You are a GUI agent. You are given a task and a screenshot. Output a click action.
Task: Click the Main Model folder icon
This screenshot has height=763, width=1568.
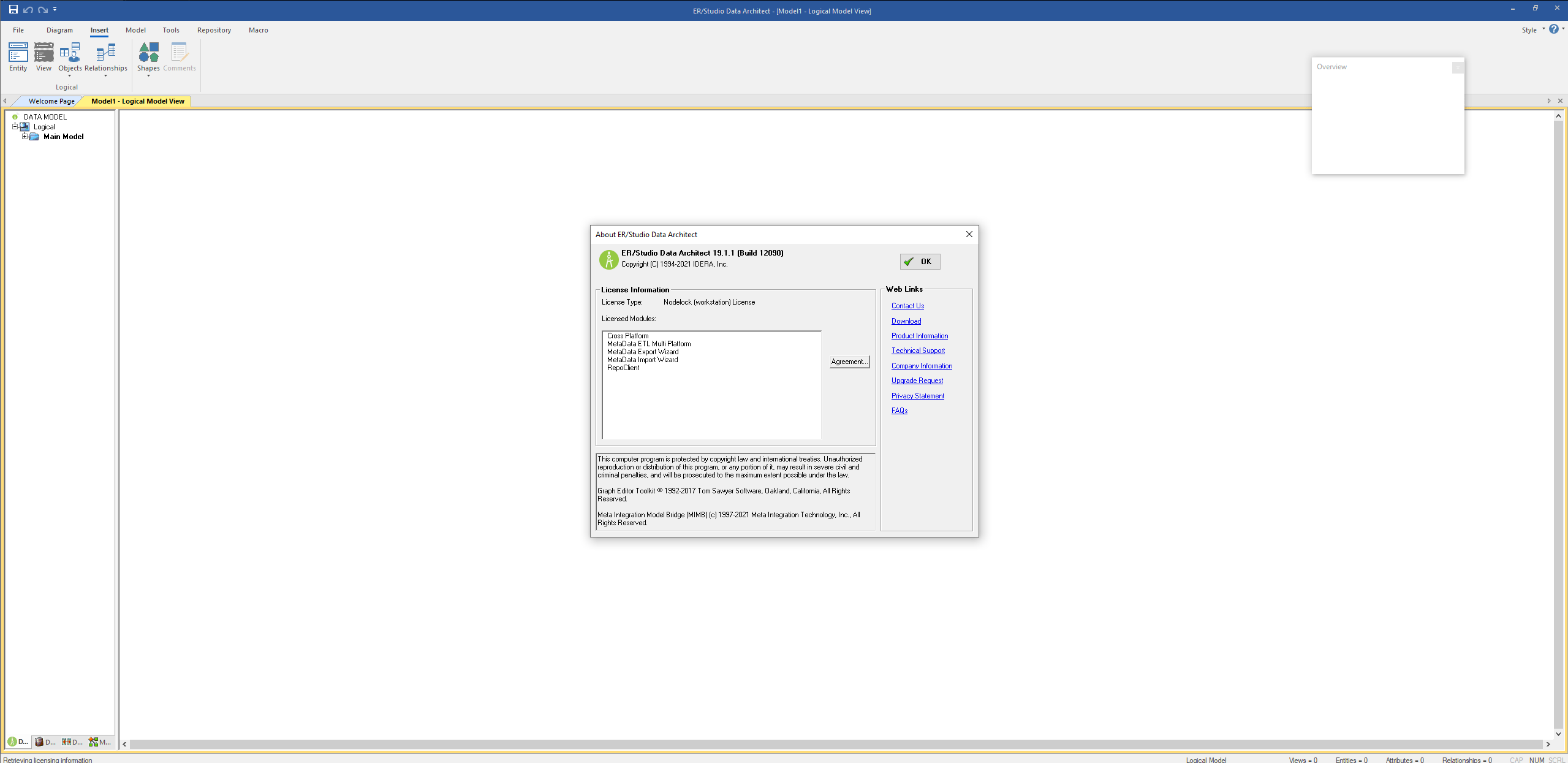pyautogui.click(x=34, y=137)
